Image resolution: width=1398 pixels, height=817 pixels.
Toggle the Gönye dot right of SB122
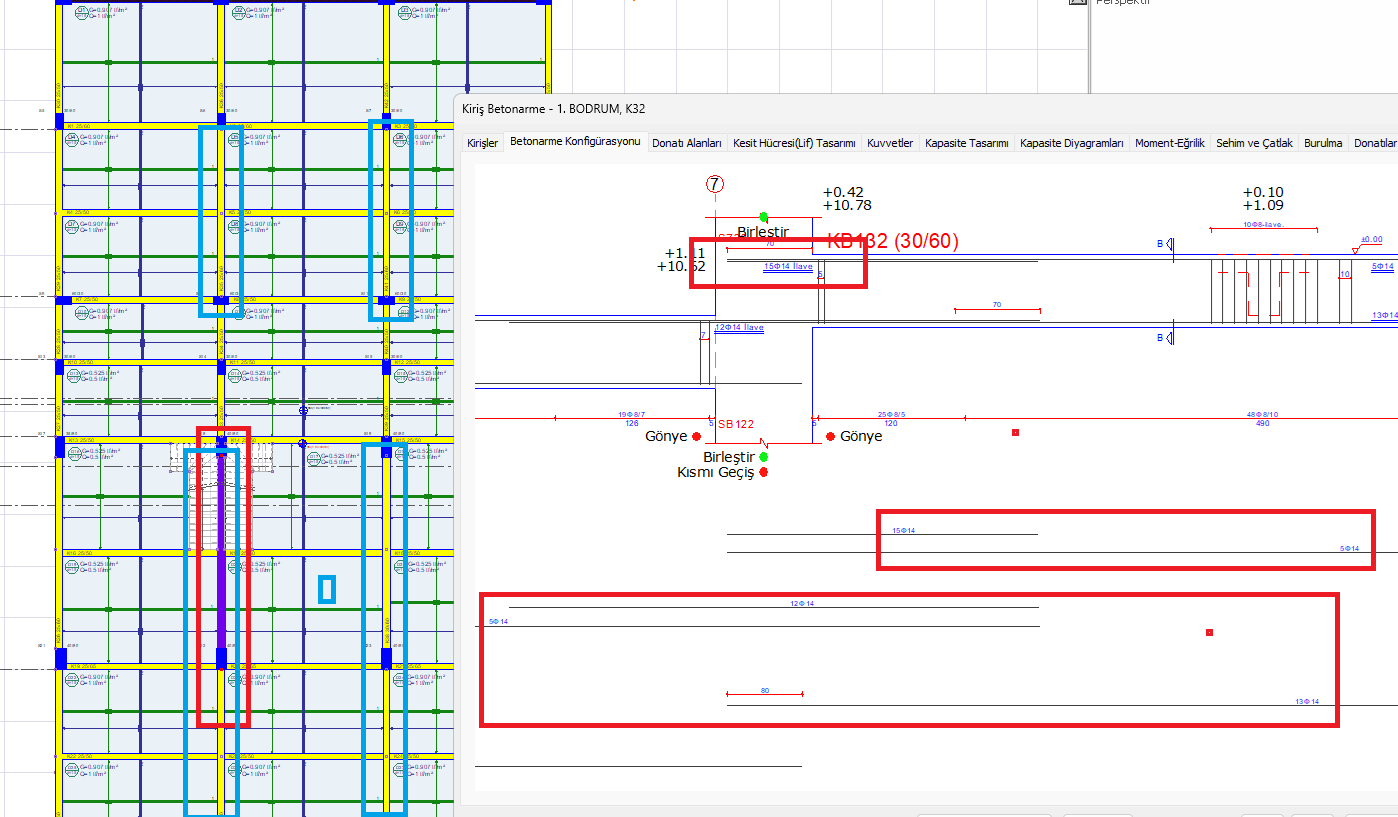point(830,437)
